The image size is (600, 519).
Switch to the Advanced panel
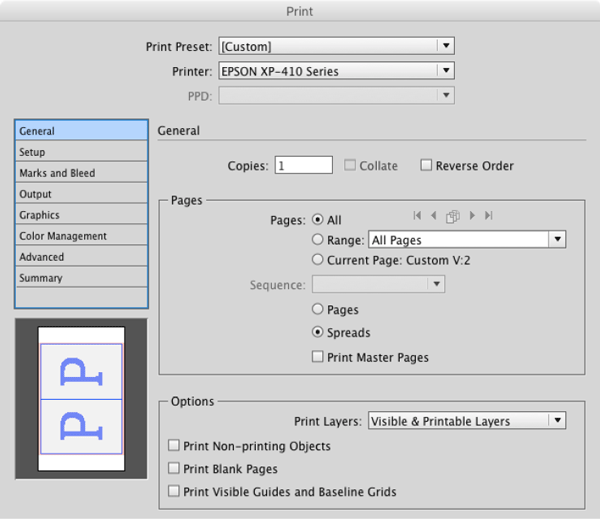point(81,257)
